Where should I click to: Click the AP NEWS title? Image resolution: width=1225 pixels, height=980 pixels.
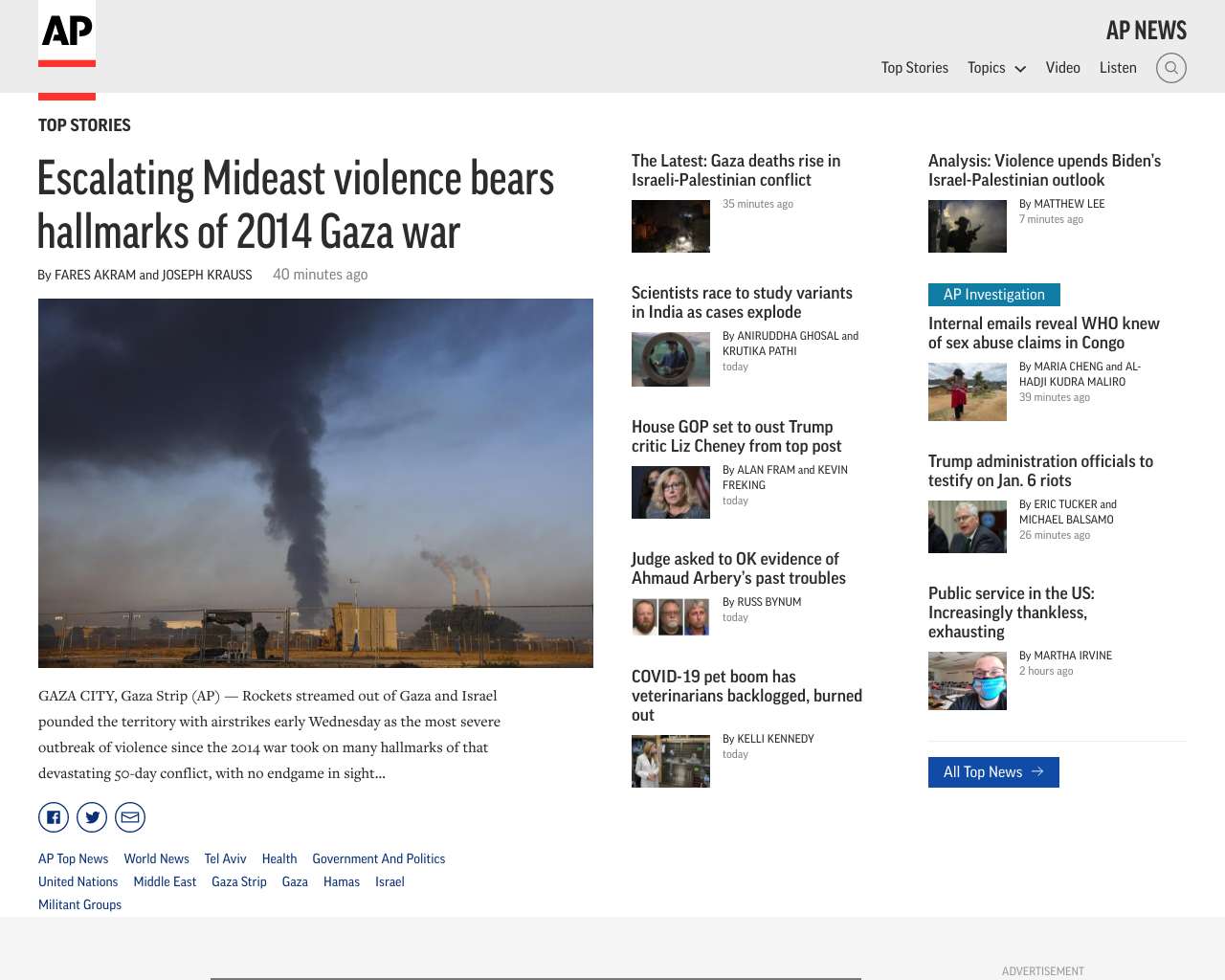(x=1147, y=31)
